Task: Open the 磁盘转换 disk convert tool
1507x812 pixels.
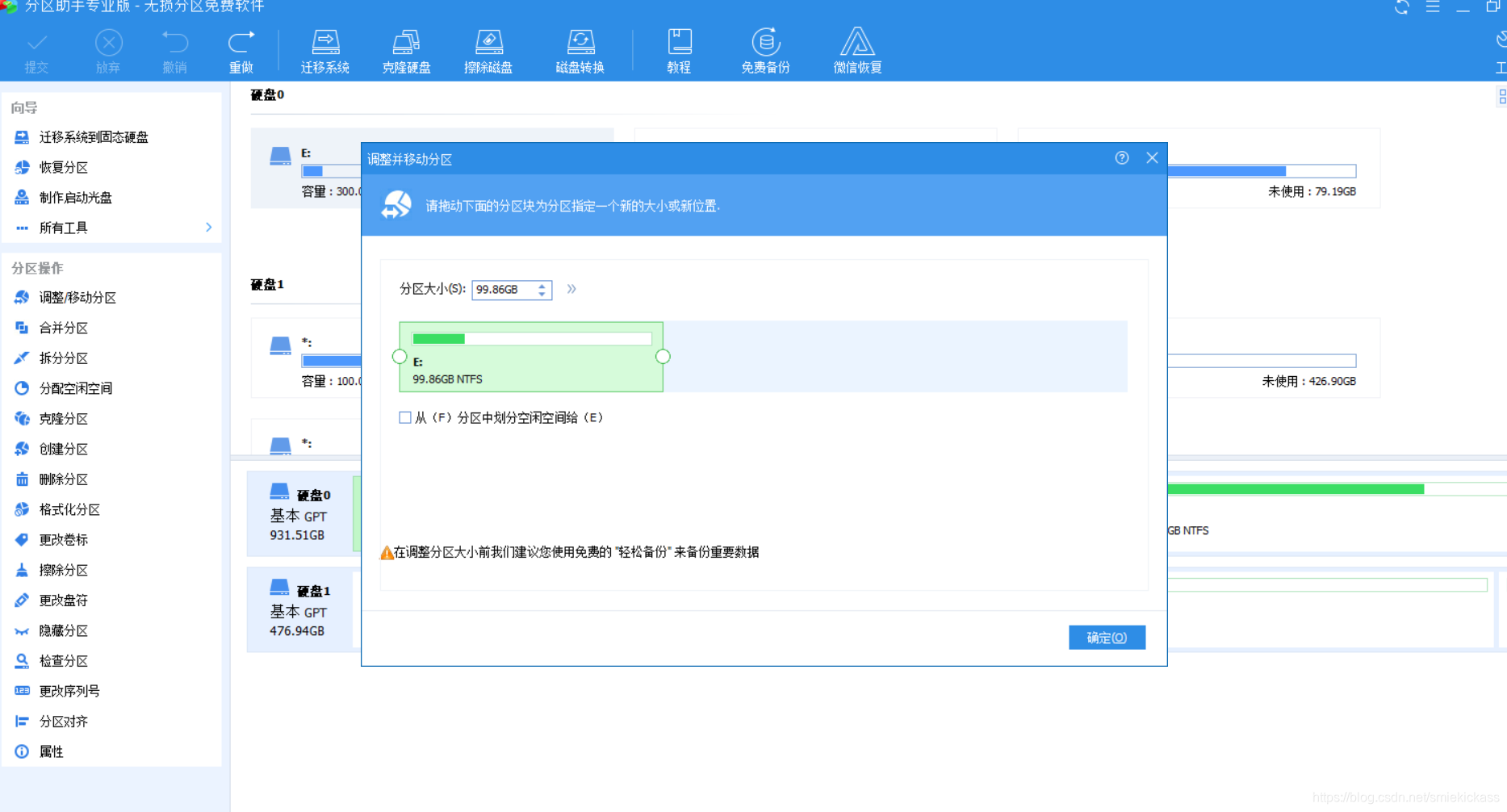Action: pyautogui.click(x=580, y=52)
